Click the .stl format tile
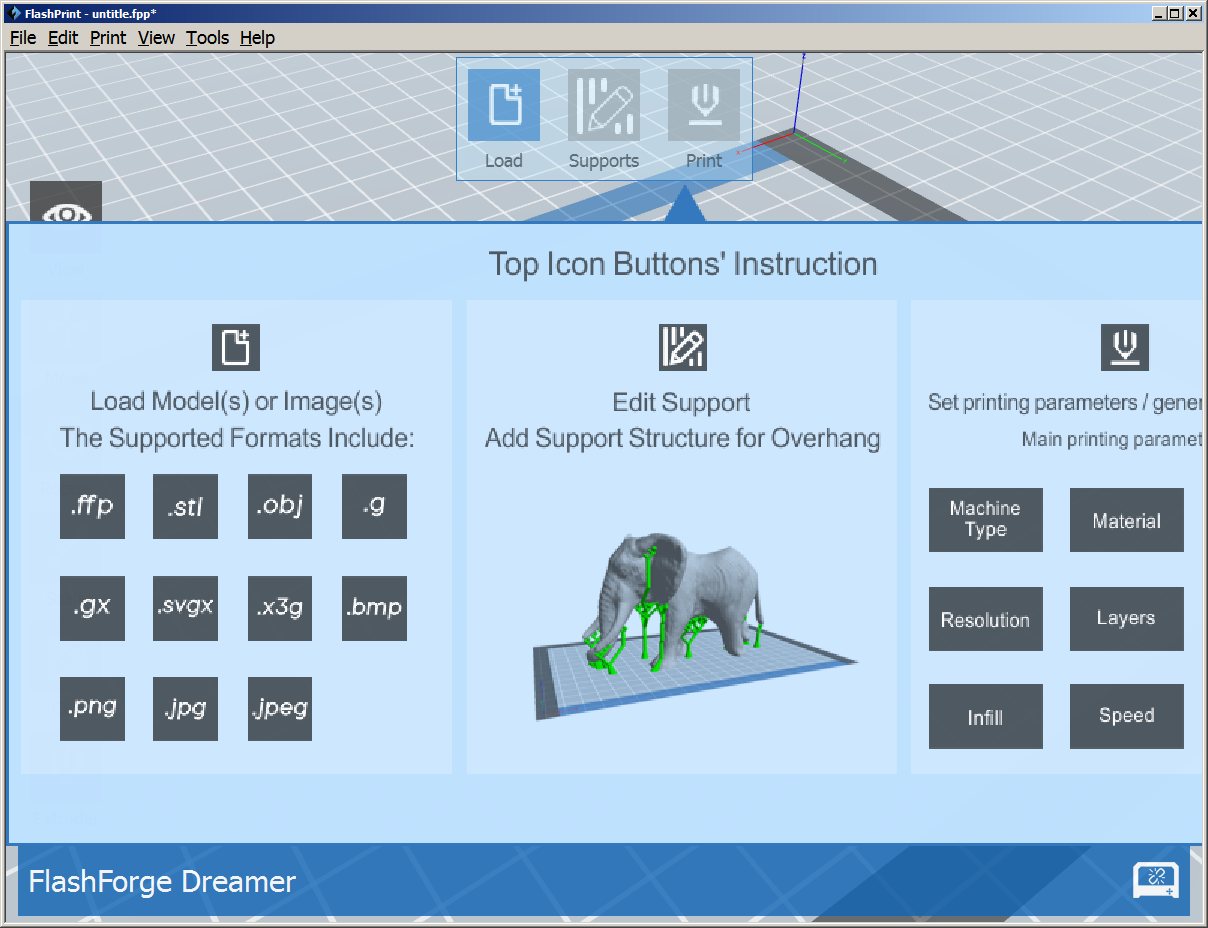The width and height of the screenshot is (1208, 928). pos(185,507)
